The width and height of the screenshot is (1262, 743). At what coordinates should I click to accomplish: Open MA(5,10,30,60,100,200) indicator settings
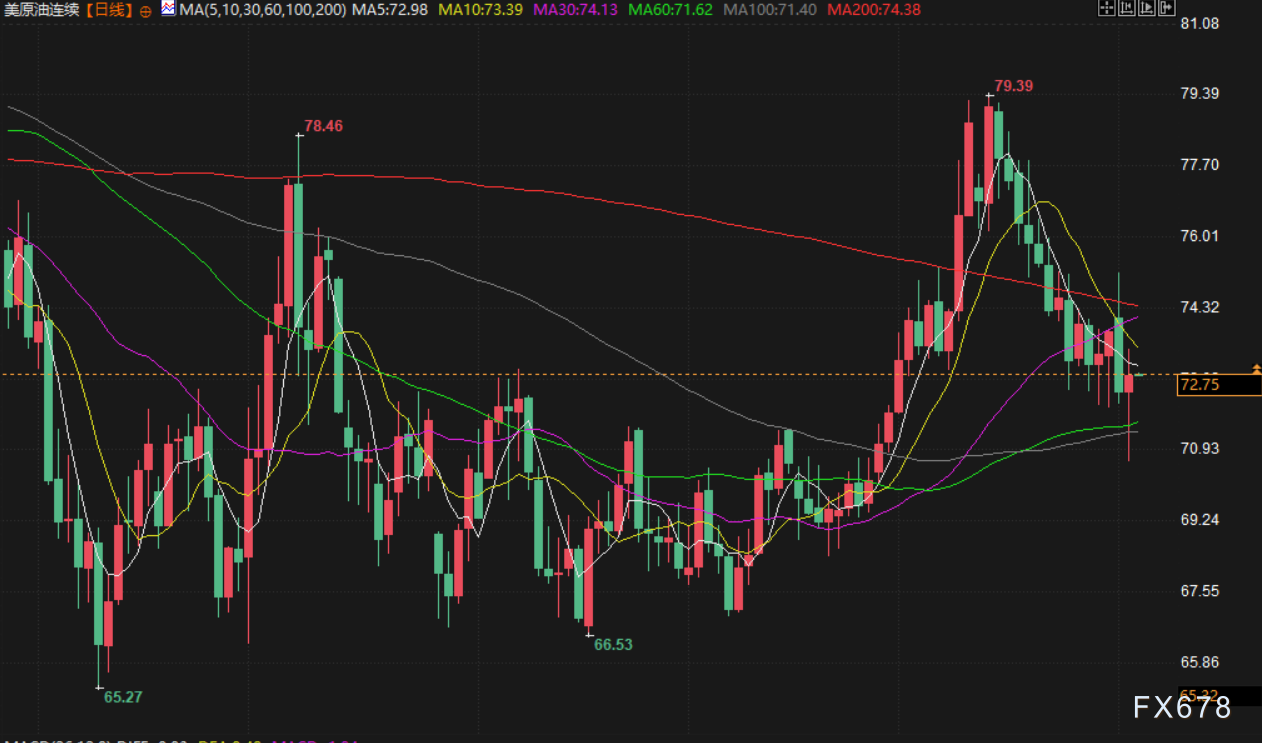click(262, 10)
